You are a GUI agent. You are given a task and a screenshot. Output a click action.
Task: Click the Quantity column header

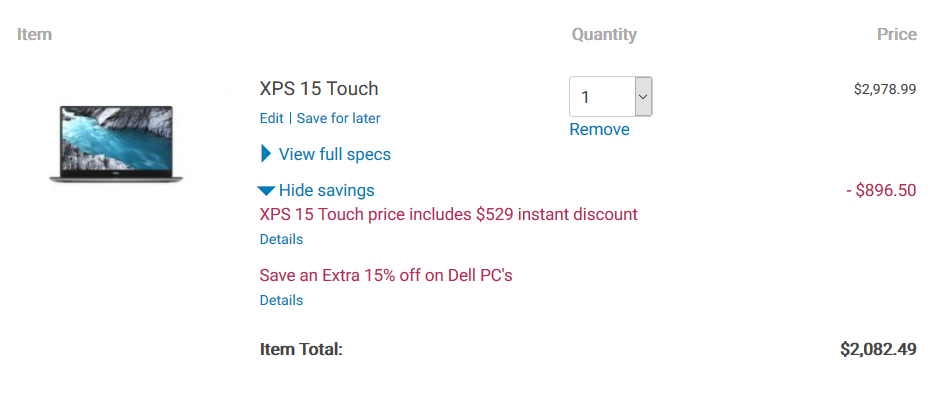click(x=604, y=35)
